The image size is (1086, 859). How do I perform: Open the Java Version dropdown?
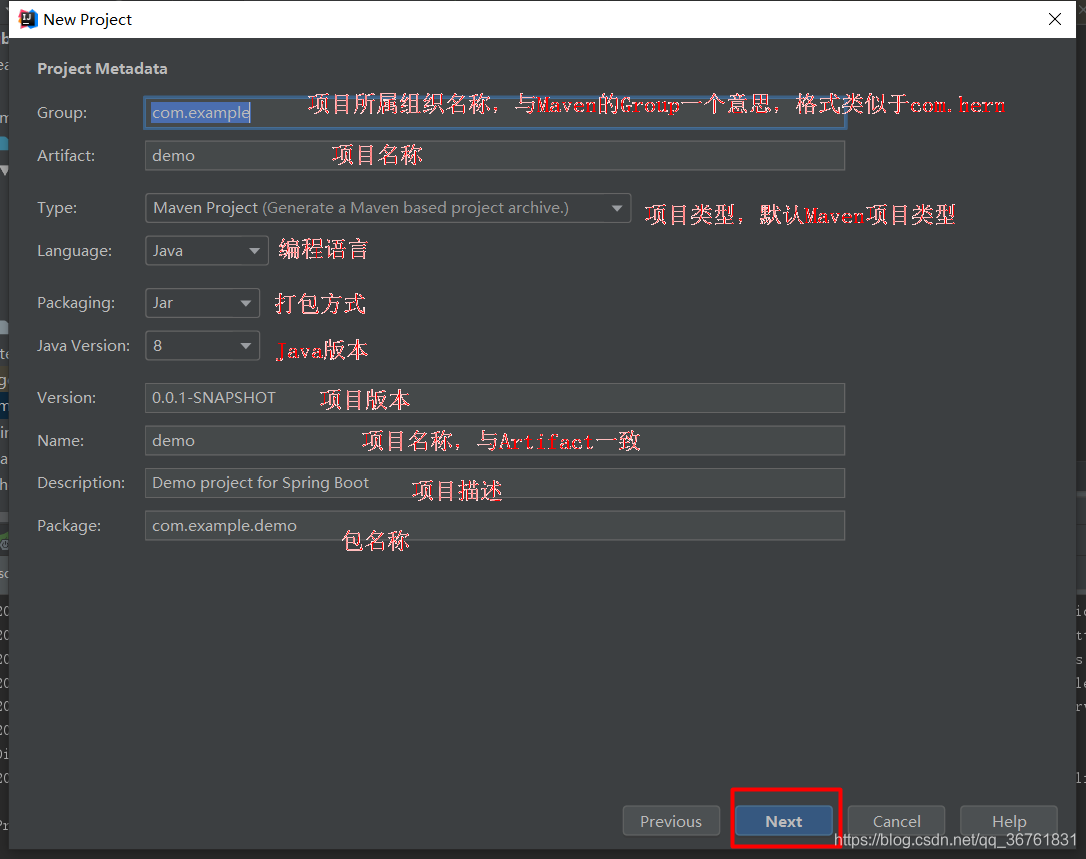click(x=202, y=346)
